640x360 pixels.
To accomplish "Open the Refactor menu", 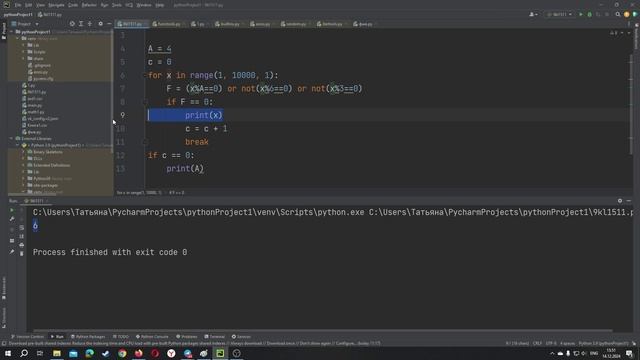I will (89, 5).
